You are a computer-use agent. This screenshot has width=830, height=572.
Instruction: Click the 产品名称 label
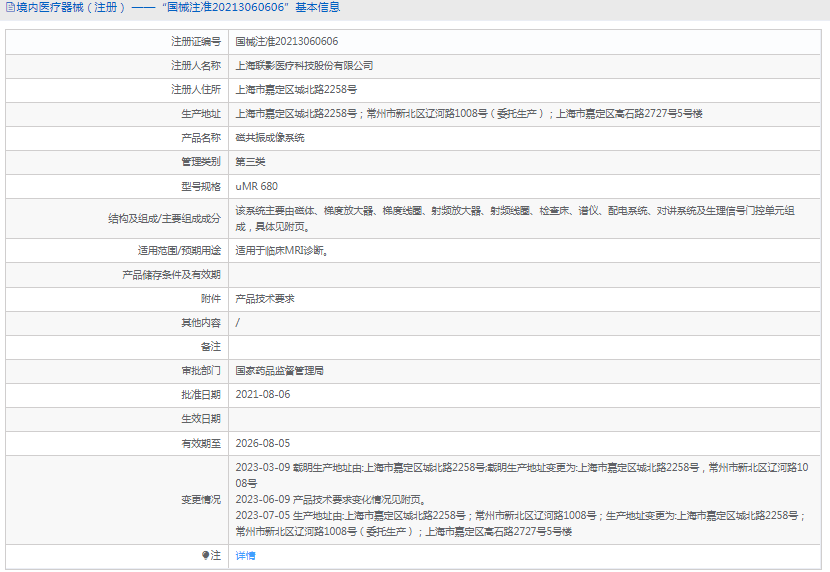click(x=201, y=138)
